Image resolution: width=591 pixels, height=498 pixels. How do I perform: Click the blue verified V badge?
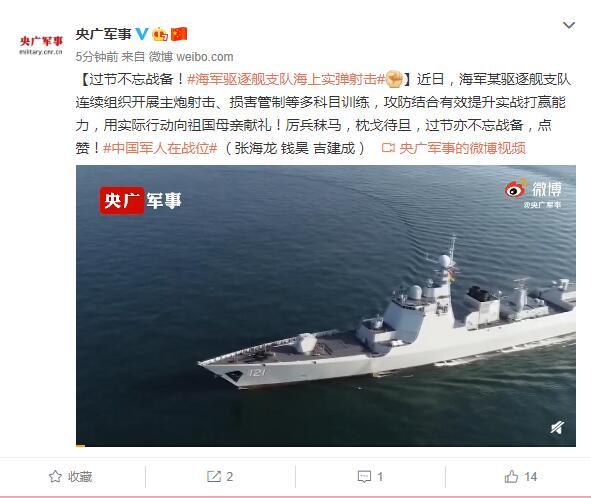coord(142,34)
